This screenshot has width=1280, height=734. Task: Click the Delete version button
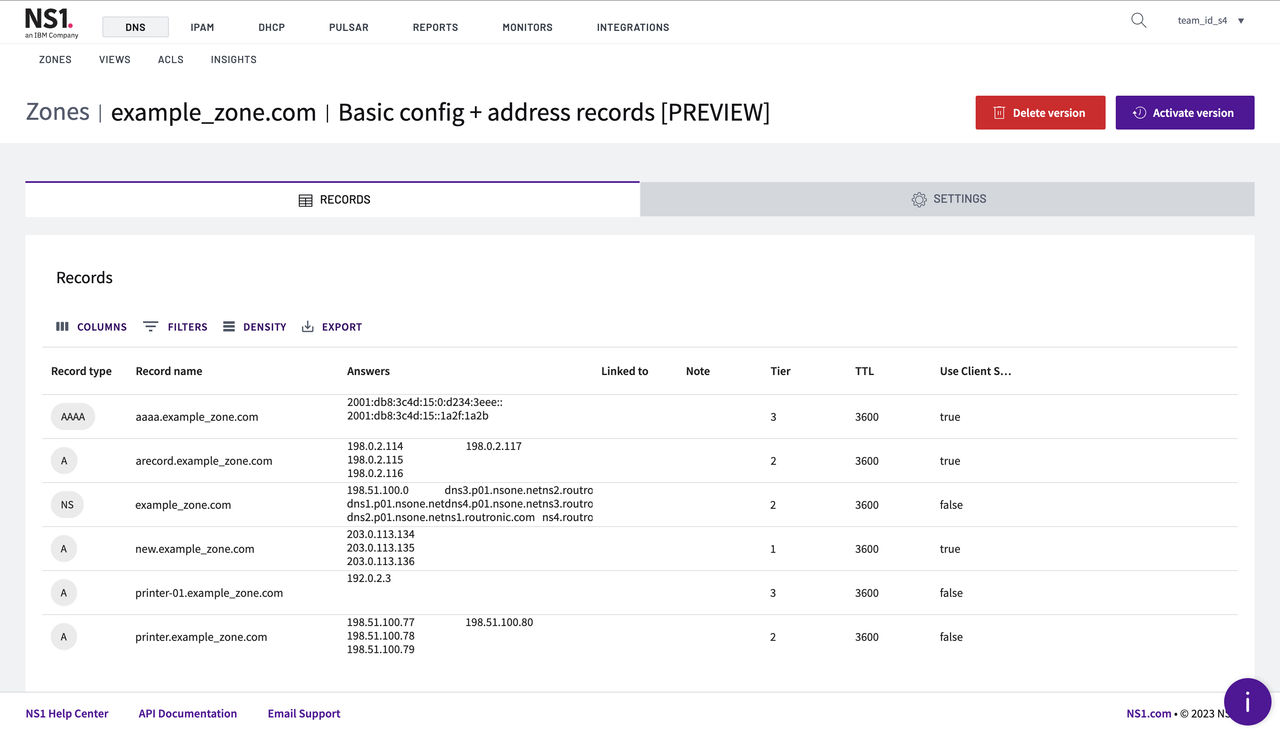coord(1040,113)
